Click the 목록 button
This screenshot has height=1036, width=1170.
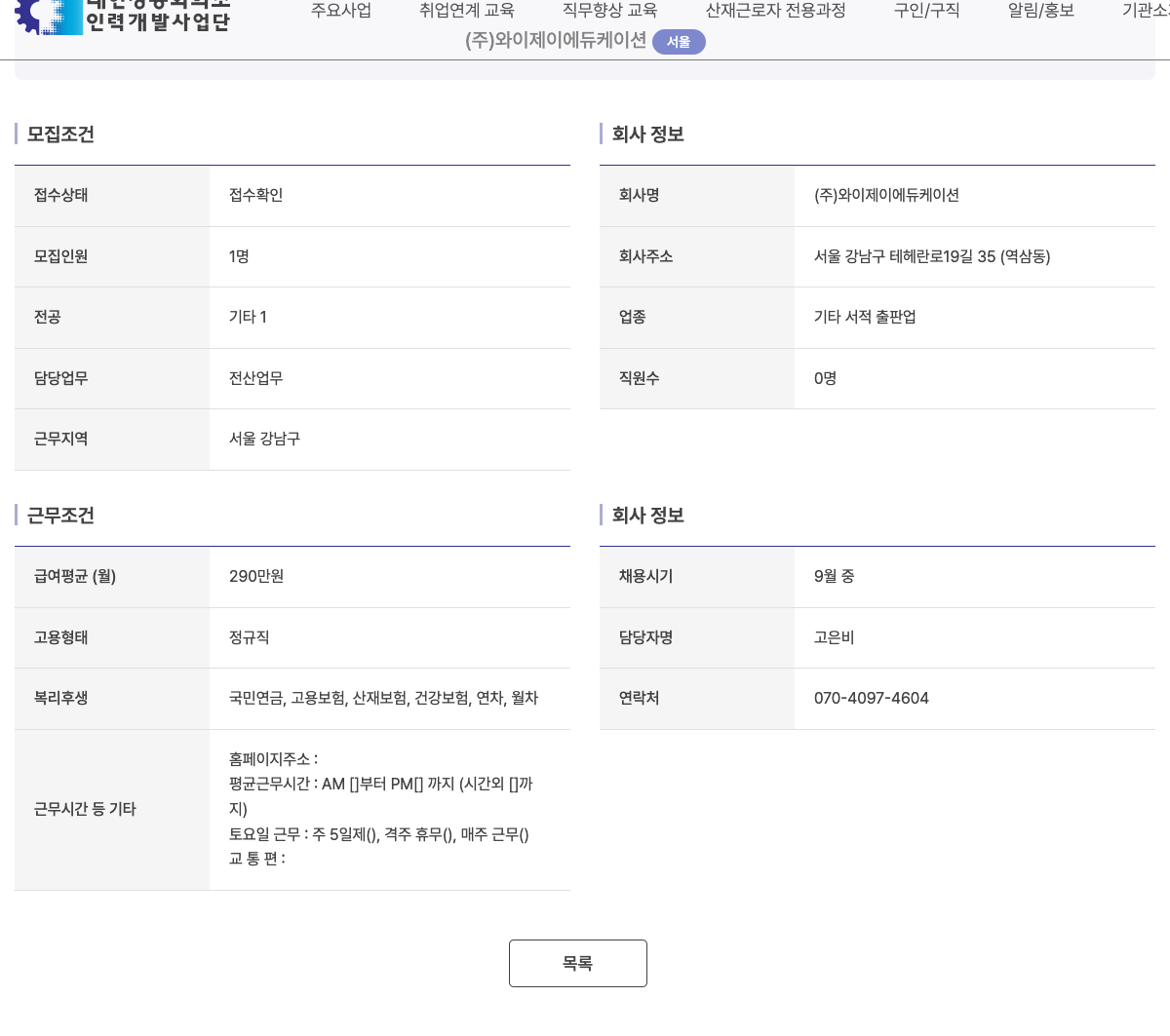click(578, 963)
